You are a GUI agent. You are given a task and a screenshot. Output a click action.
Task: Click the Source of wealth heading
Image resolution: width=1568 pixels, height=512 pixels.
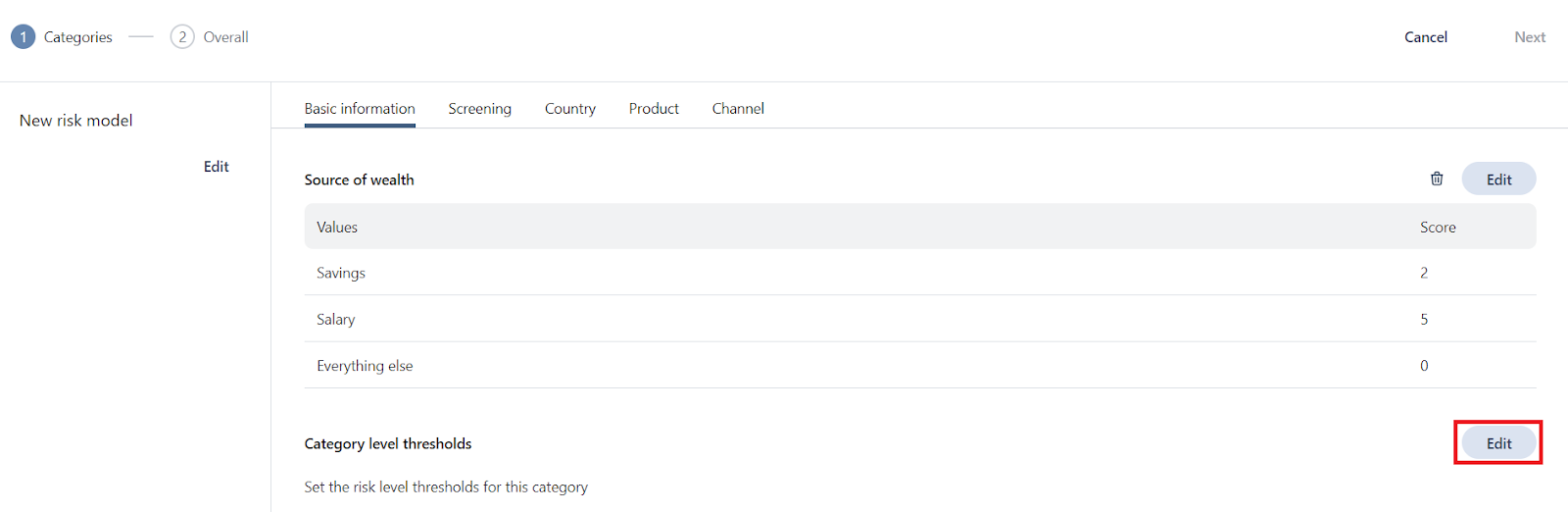(359, 179)
